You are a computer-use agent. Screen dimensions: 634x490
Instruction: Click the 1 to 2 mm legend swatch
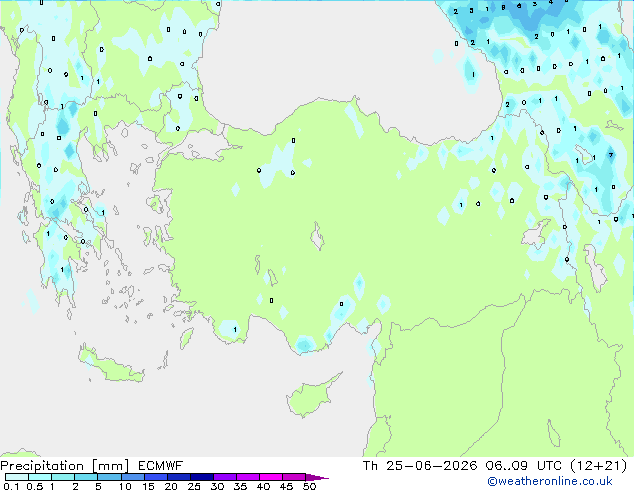[x=63, y=477]
